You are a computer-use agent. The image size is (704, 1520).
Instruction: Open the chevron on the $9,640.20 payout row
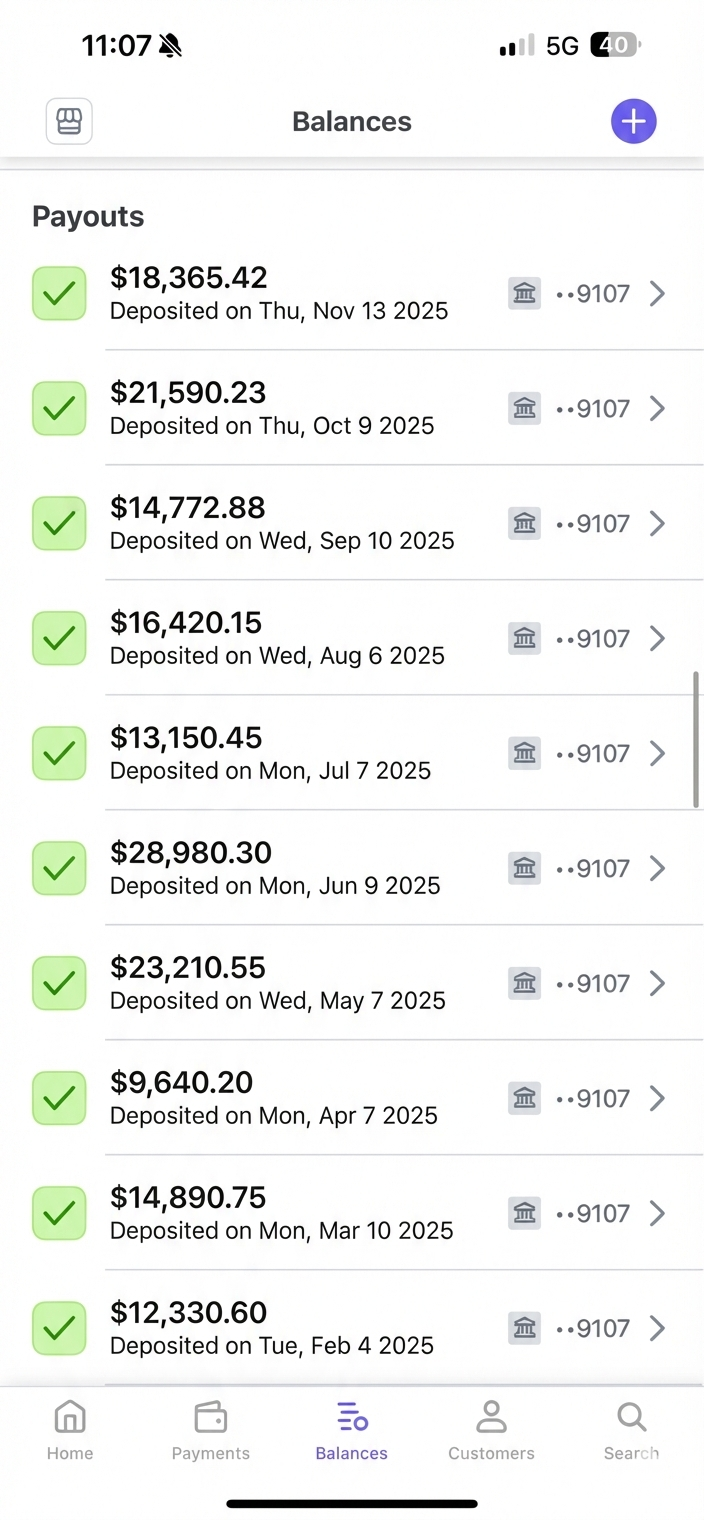658,1098
